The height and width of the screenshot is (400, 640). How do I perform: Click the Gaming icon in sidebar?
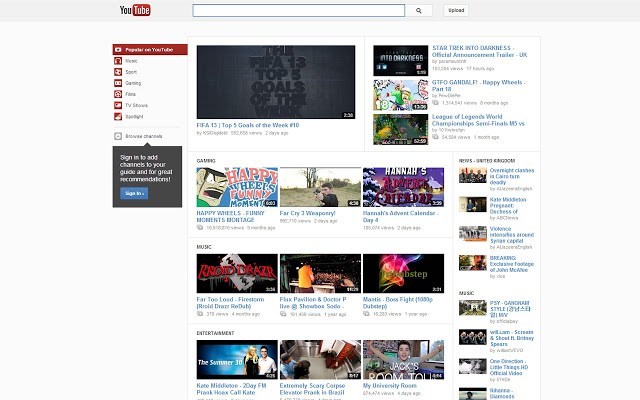click(118, 83)
